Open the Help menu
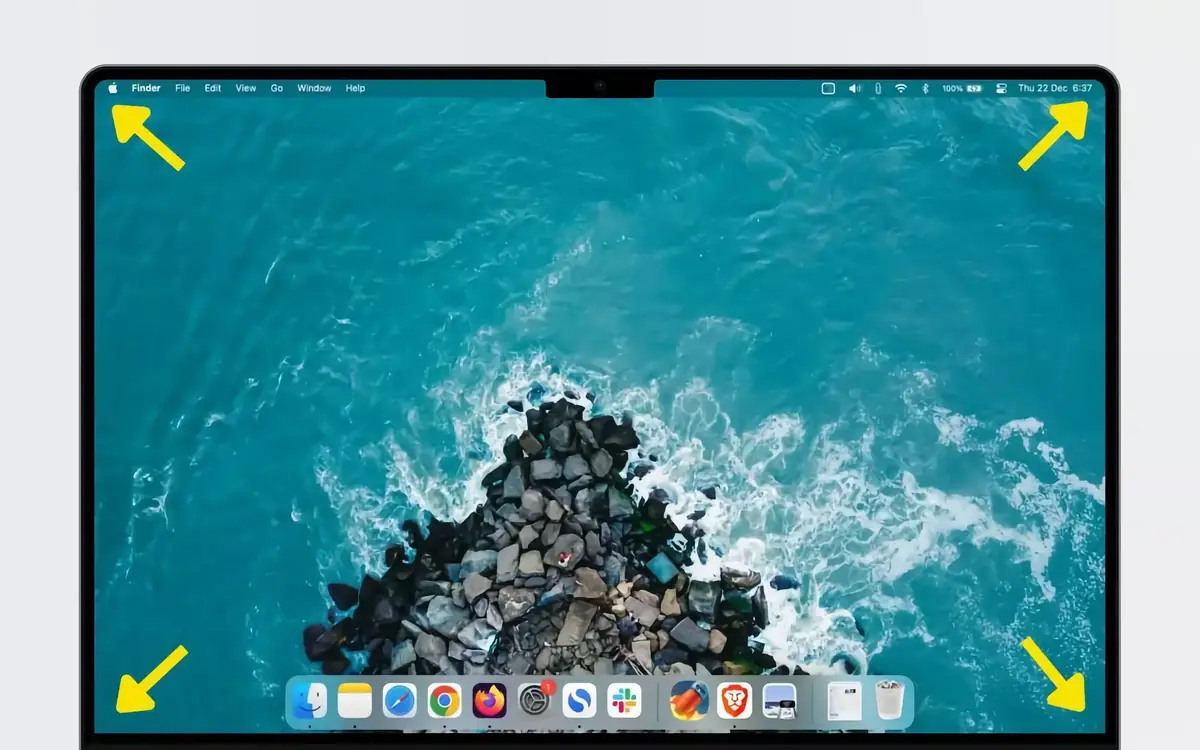Screen dimensions: 1200x750 (x=355, y=88)
